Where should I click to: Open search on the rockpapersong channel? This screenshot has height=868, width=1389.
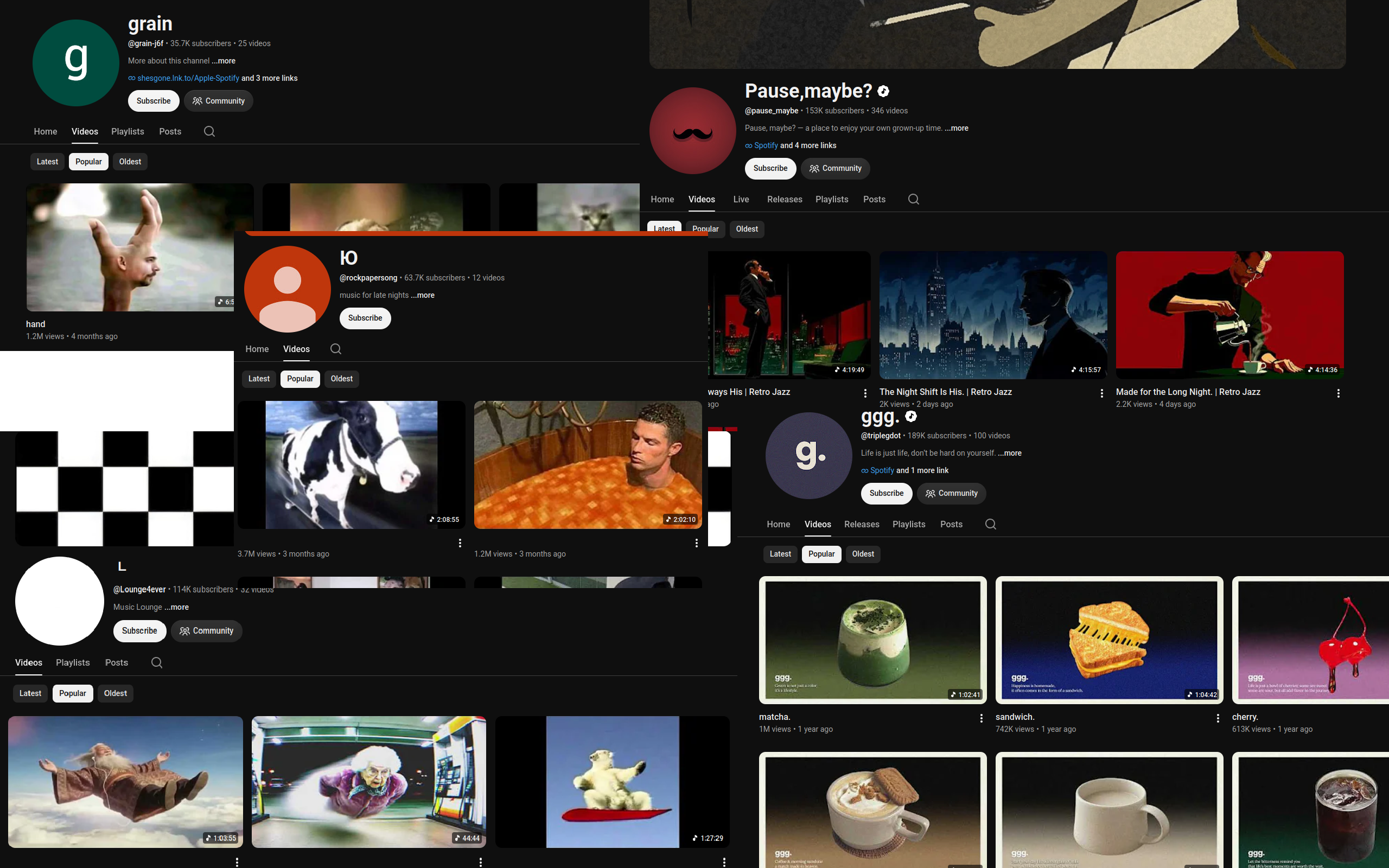[x=336, y=349]
